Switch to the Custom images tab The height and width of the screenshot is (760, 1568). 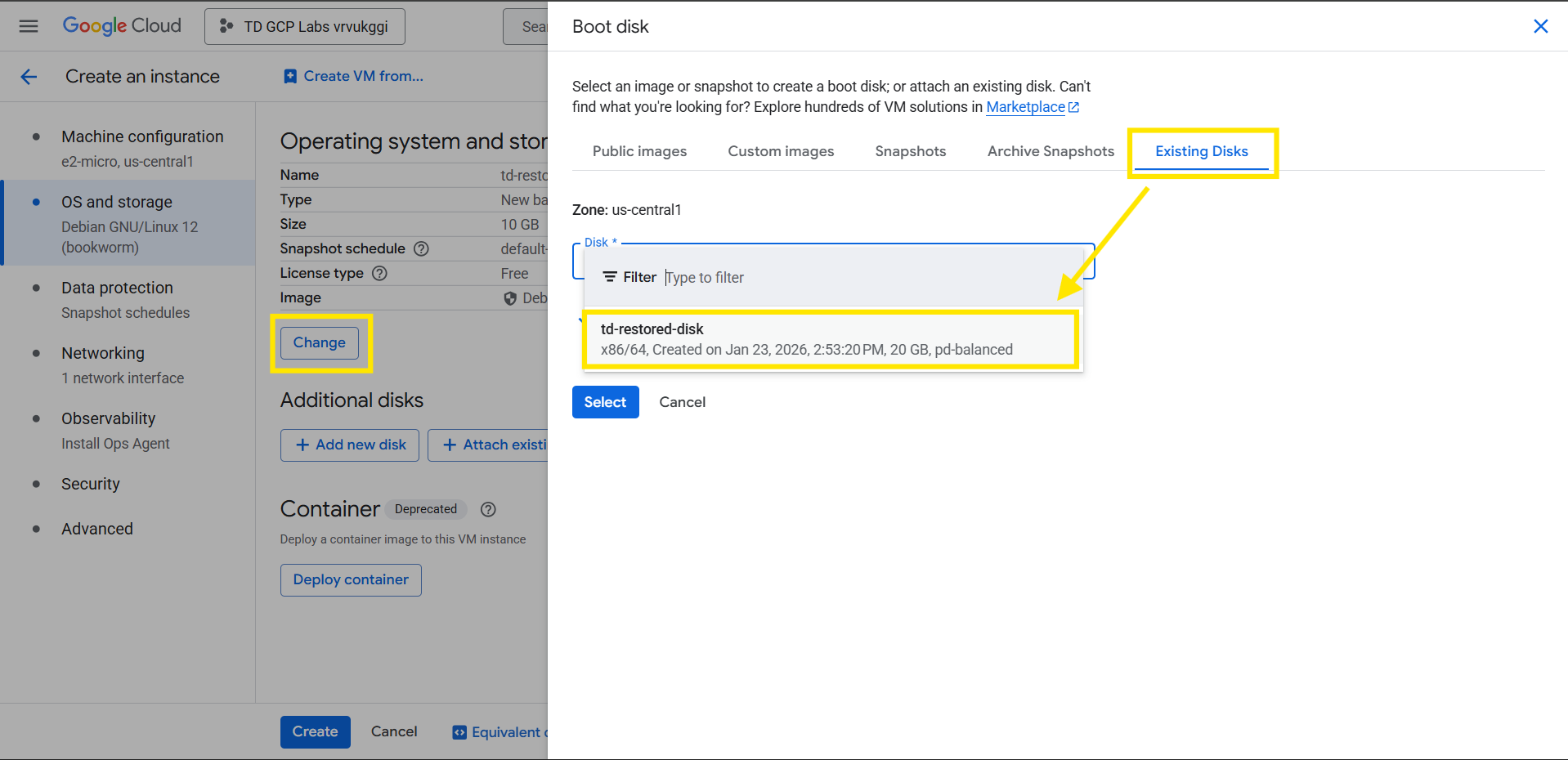pos(781,151)
